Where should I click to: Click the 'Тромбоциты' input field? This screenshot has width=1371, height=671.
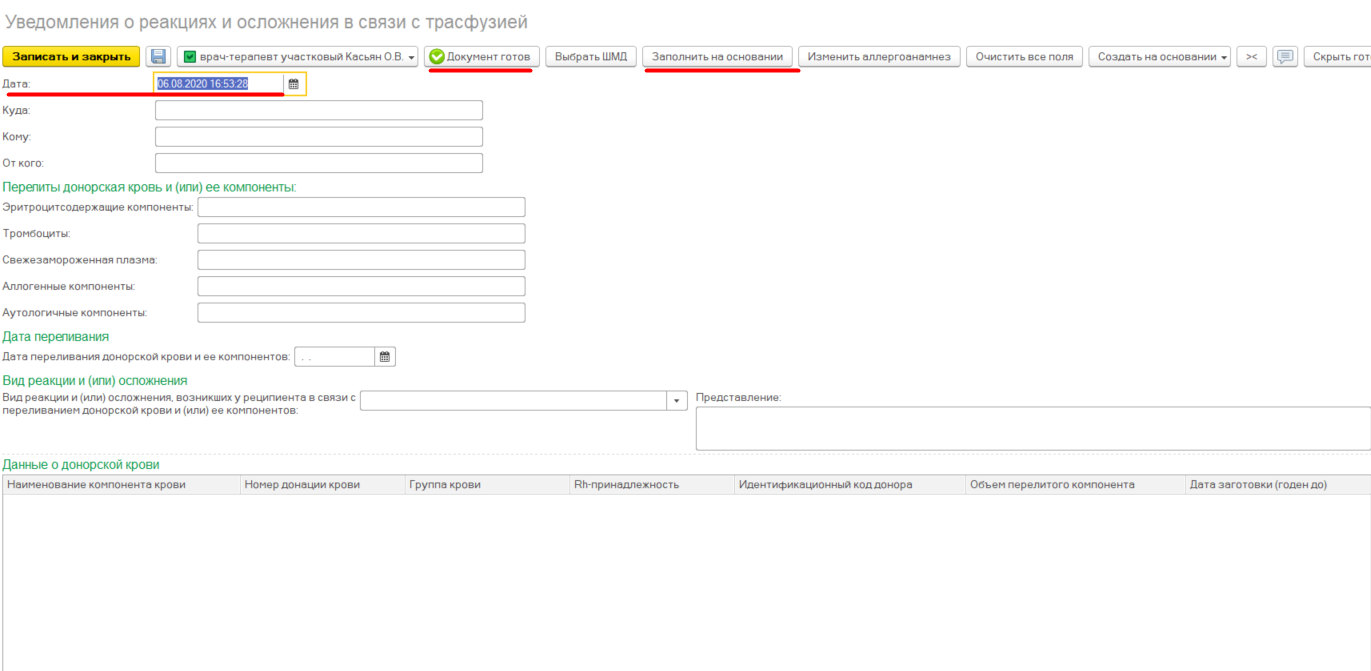coord(361,234)
